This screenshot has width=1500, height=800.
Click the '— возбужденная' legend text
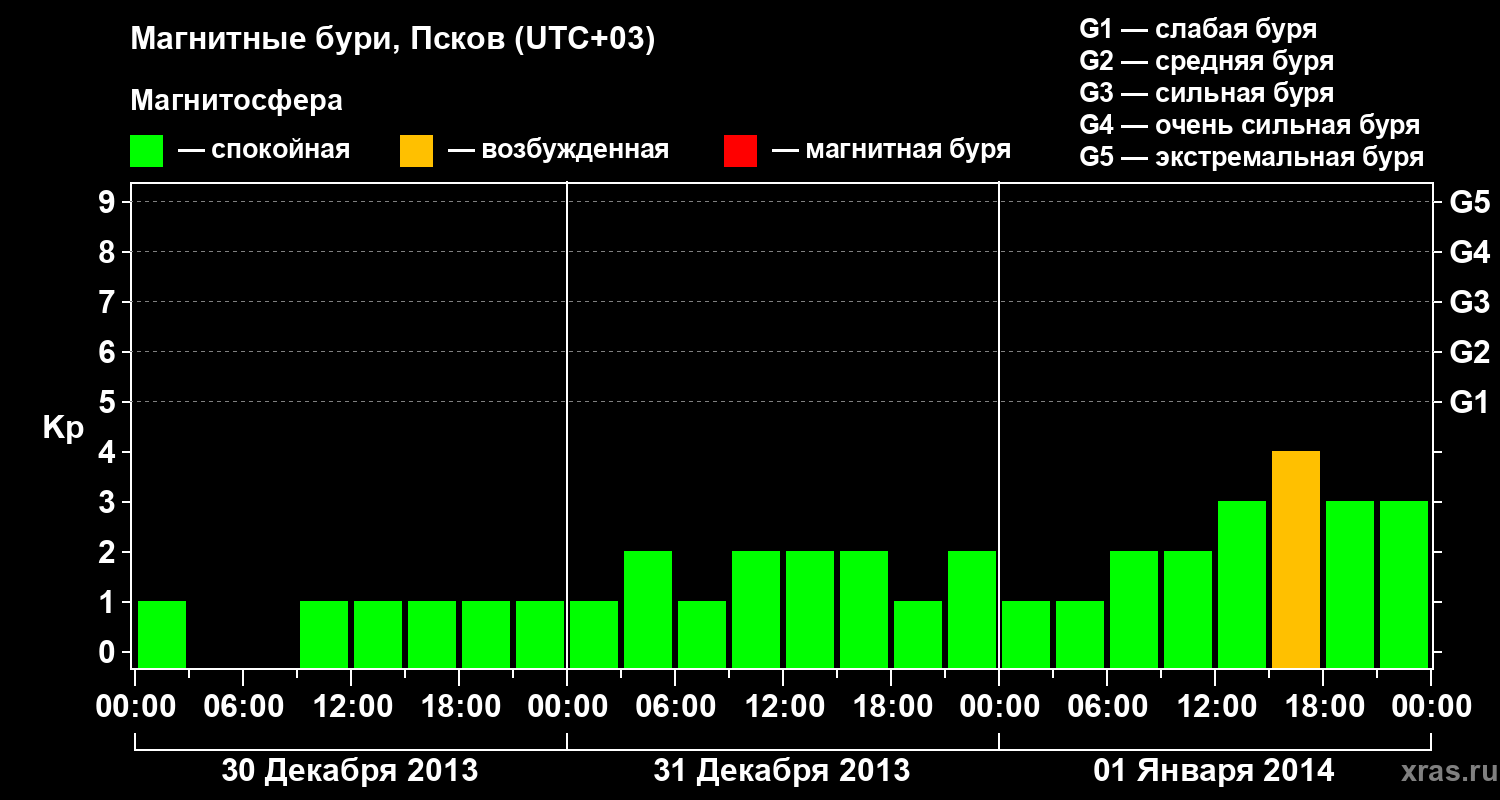pyautogui.click(x=558, y=151)
